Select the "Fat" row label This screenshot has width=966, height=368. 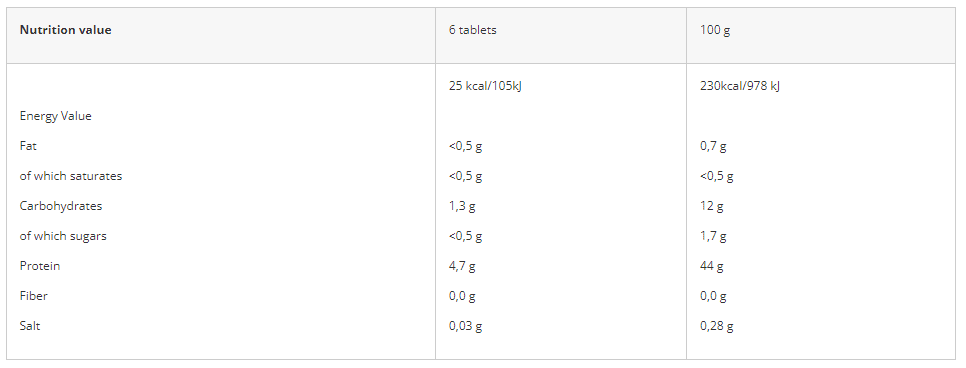click(28, 146)
